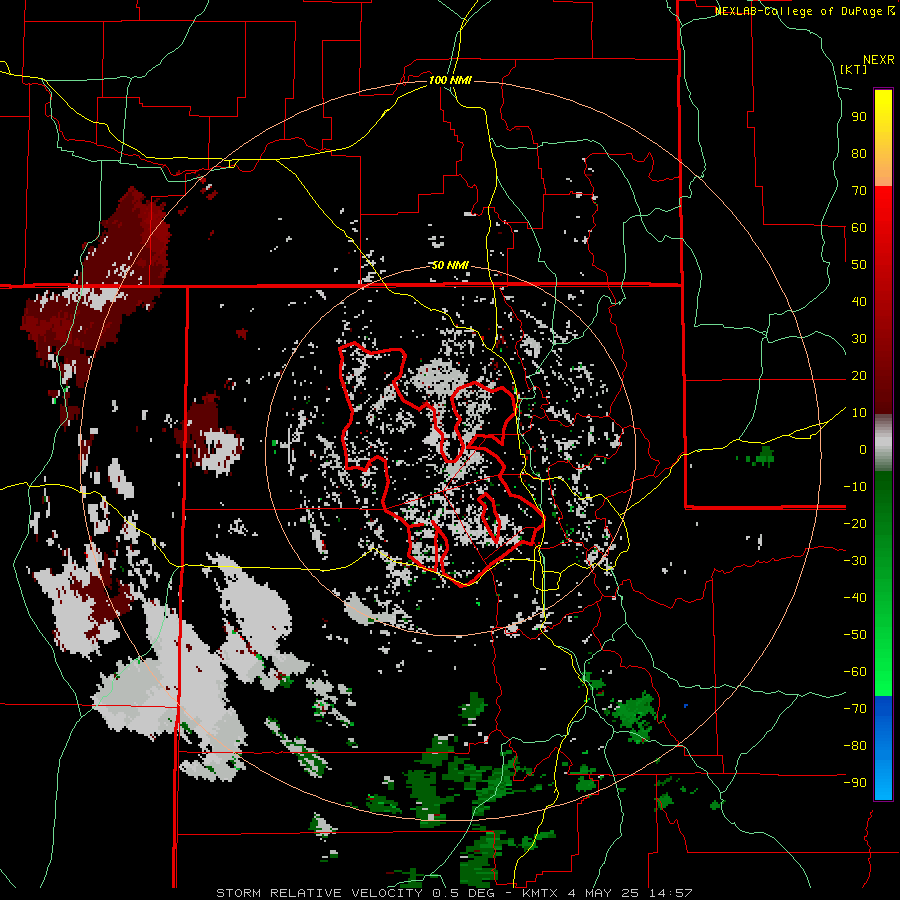Click the 10 value on the velocity scale
Screen dimensions: 900x900
tap(859, 413)
